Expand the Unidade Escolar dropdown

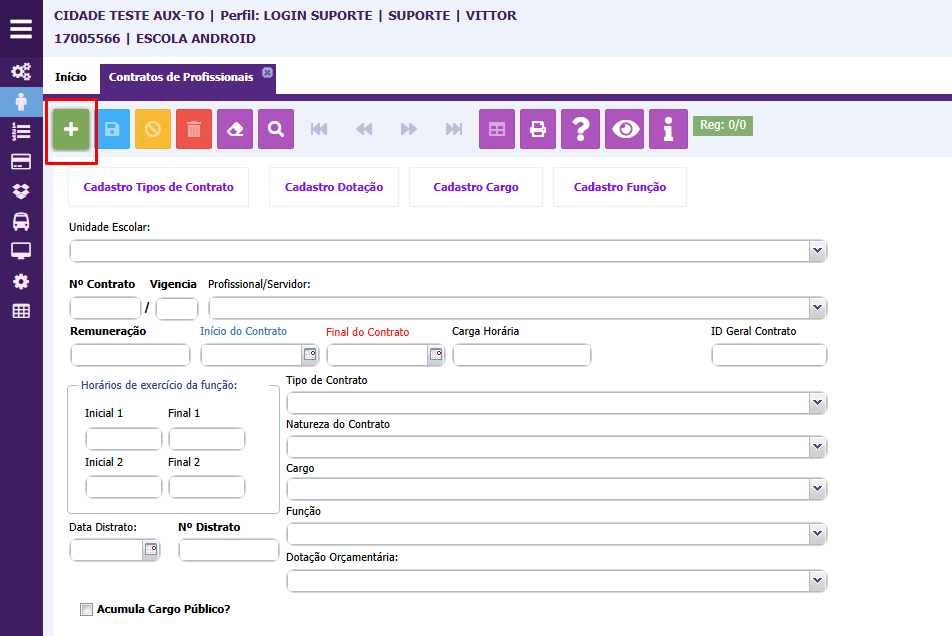tap(817, 251)
